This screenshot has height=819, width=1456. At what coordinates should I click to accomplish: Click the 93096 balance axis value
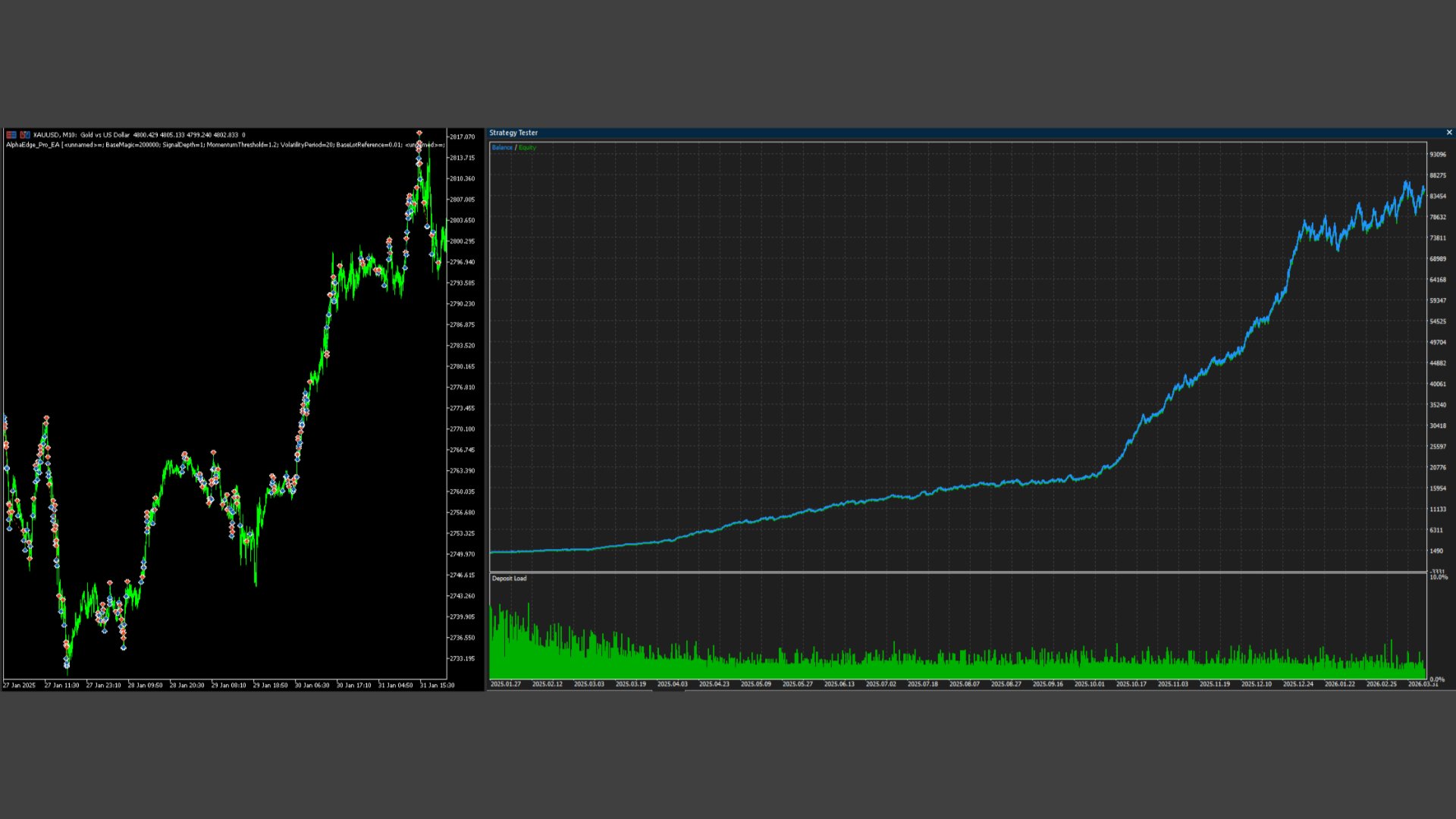1437,155
